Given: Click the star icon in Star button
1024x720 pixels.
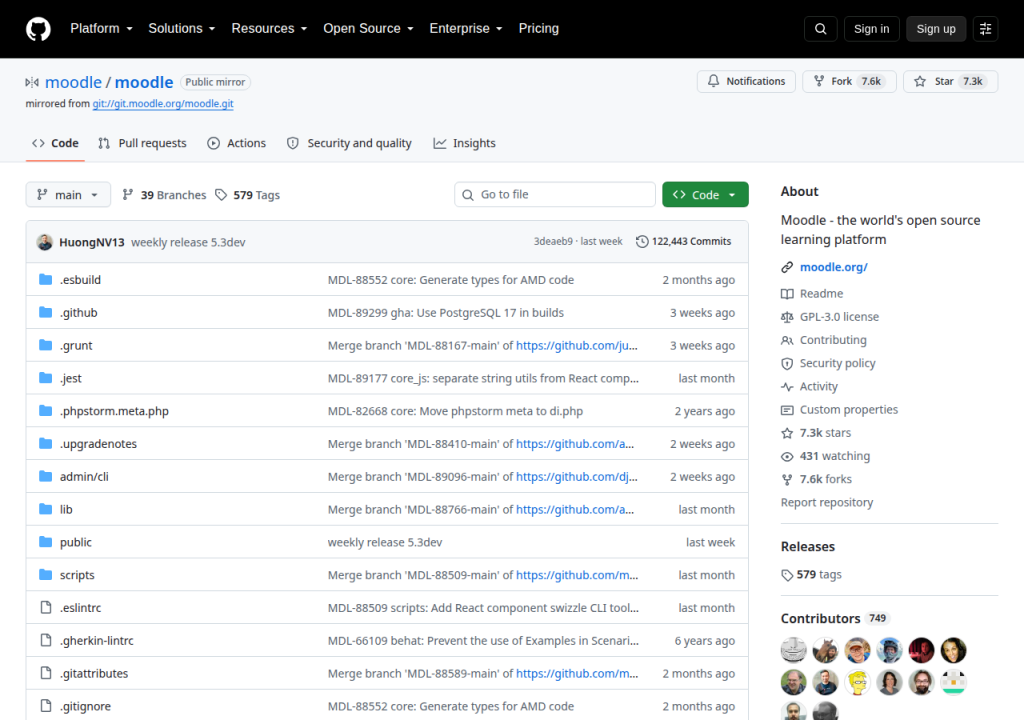Looking at the screenshot, I should 920,81.
